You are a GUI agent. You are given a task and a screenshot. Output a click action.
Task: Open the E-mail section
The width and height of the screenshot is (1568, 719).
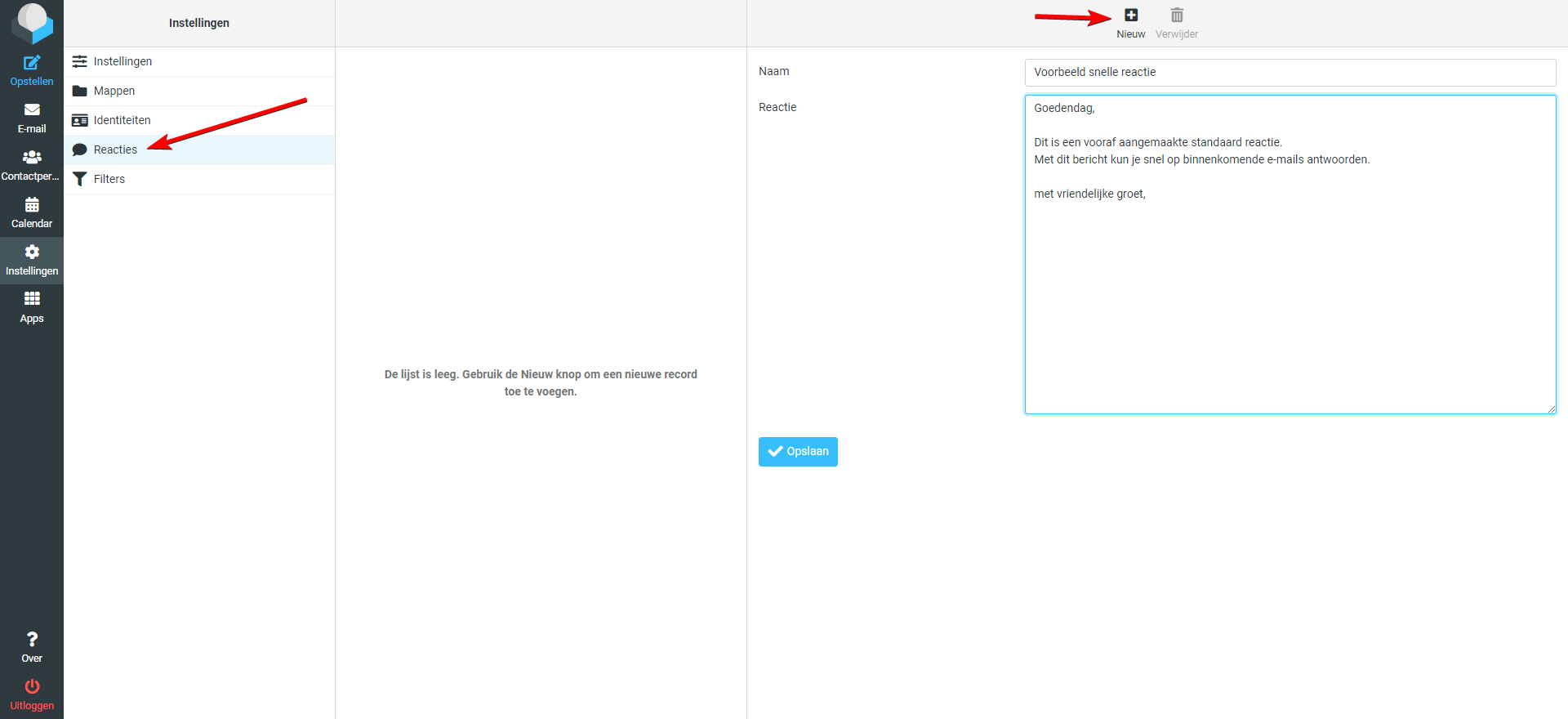tap(32, 110)
